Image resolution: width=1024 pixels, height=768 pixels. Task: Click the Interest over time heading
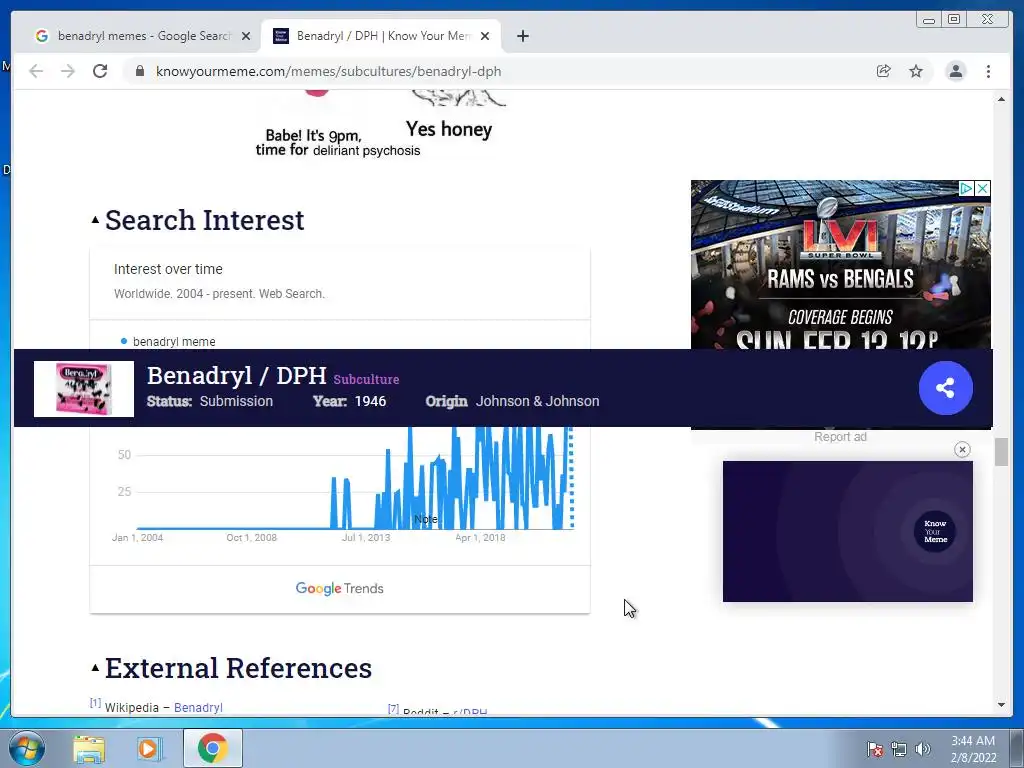coord(168,269)
